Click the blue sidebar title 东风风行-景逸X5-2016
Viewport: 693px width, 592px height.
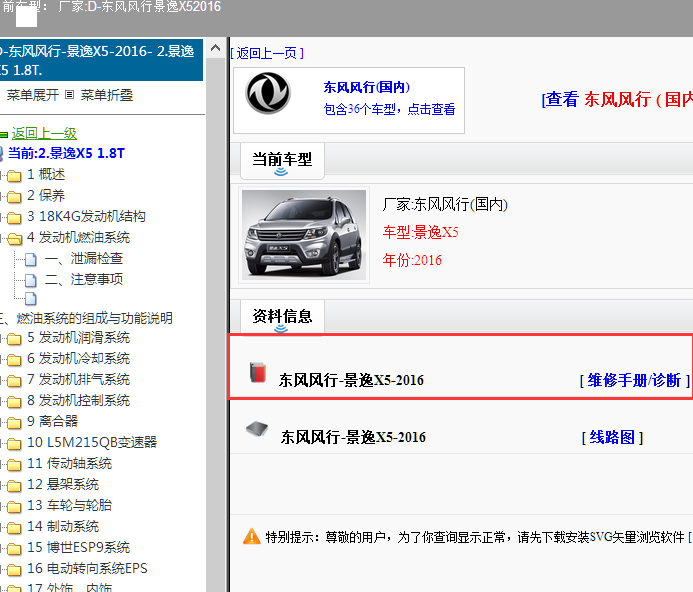101,60
